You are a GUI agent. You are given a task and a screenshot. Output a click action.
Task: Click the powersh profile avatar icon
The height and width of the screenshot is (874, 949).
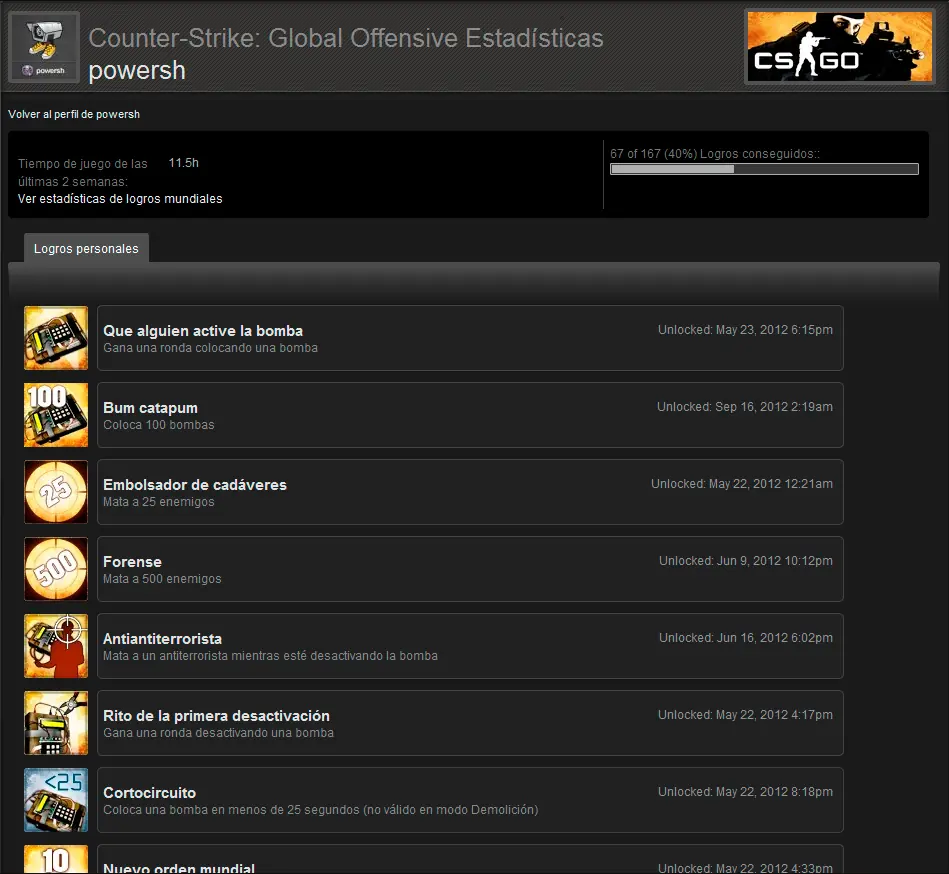[x=42, y=46]
